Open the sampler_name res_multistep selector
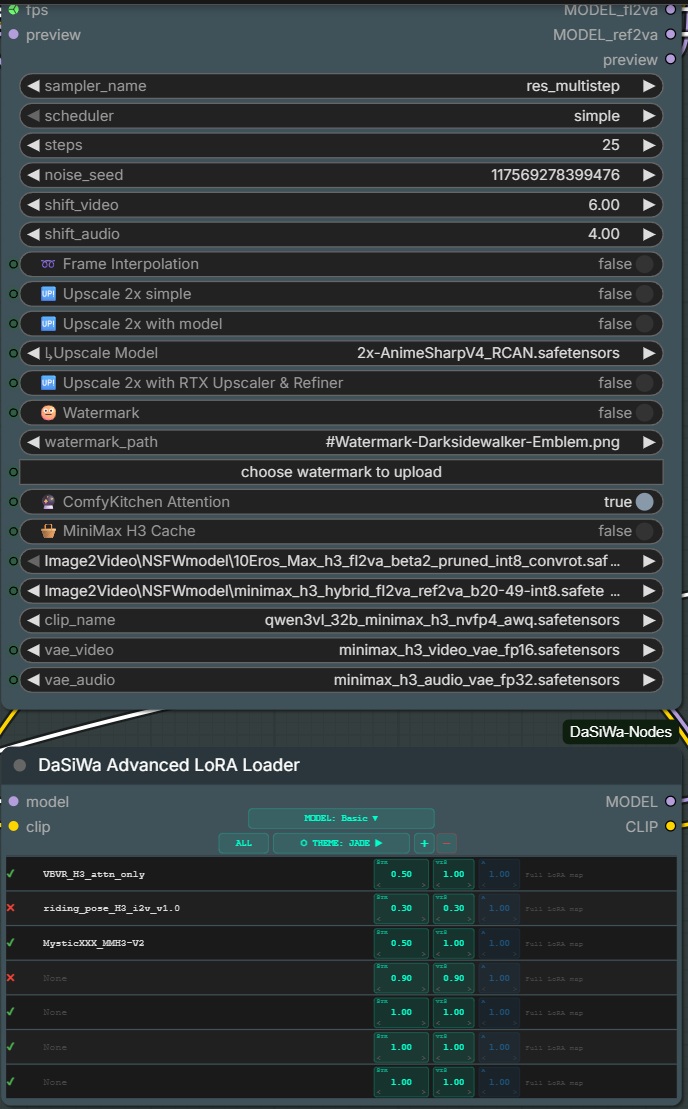 (x=342, y=86)
